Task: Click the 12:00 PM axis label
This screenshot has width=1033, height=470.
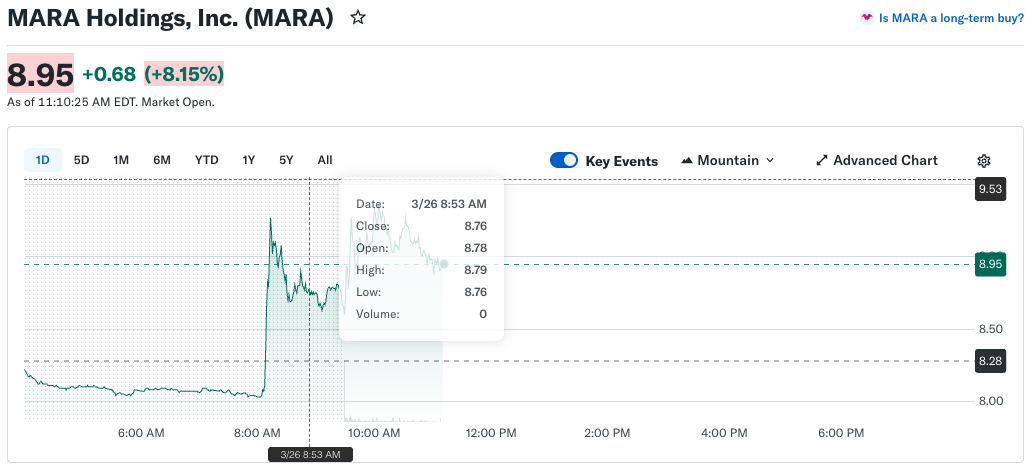Action: point(491,433)
